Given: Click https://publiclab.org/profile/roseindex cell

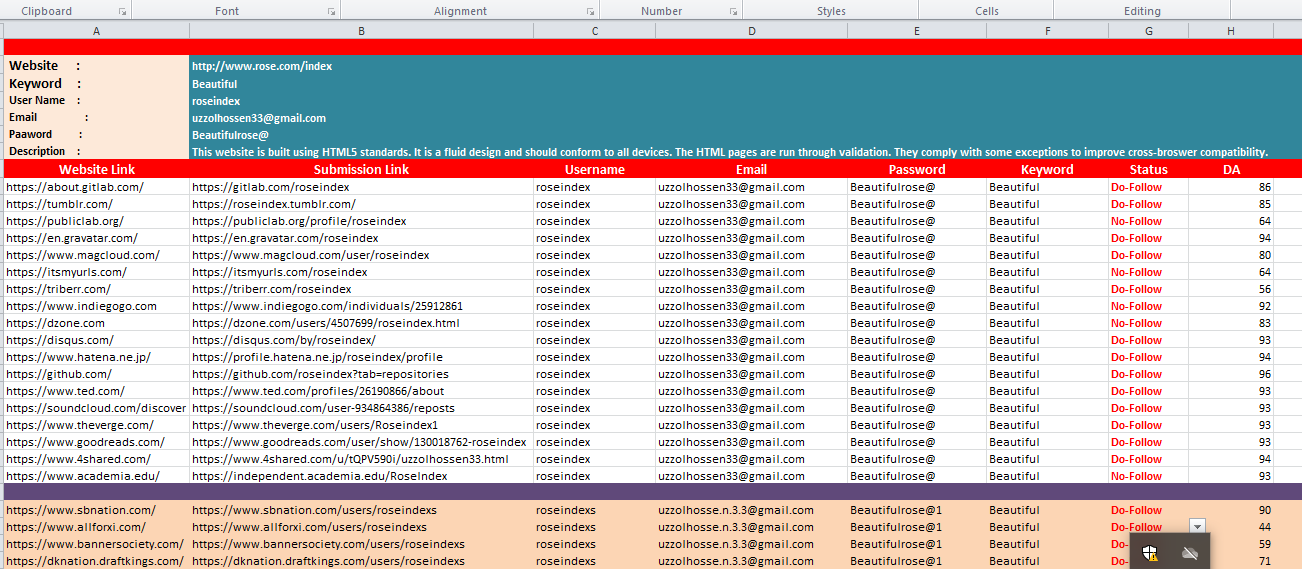Looking at the screenshot, I should [361, 221].
